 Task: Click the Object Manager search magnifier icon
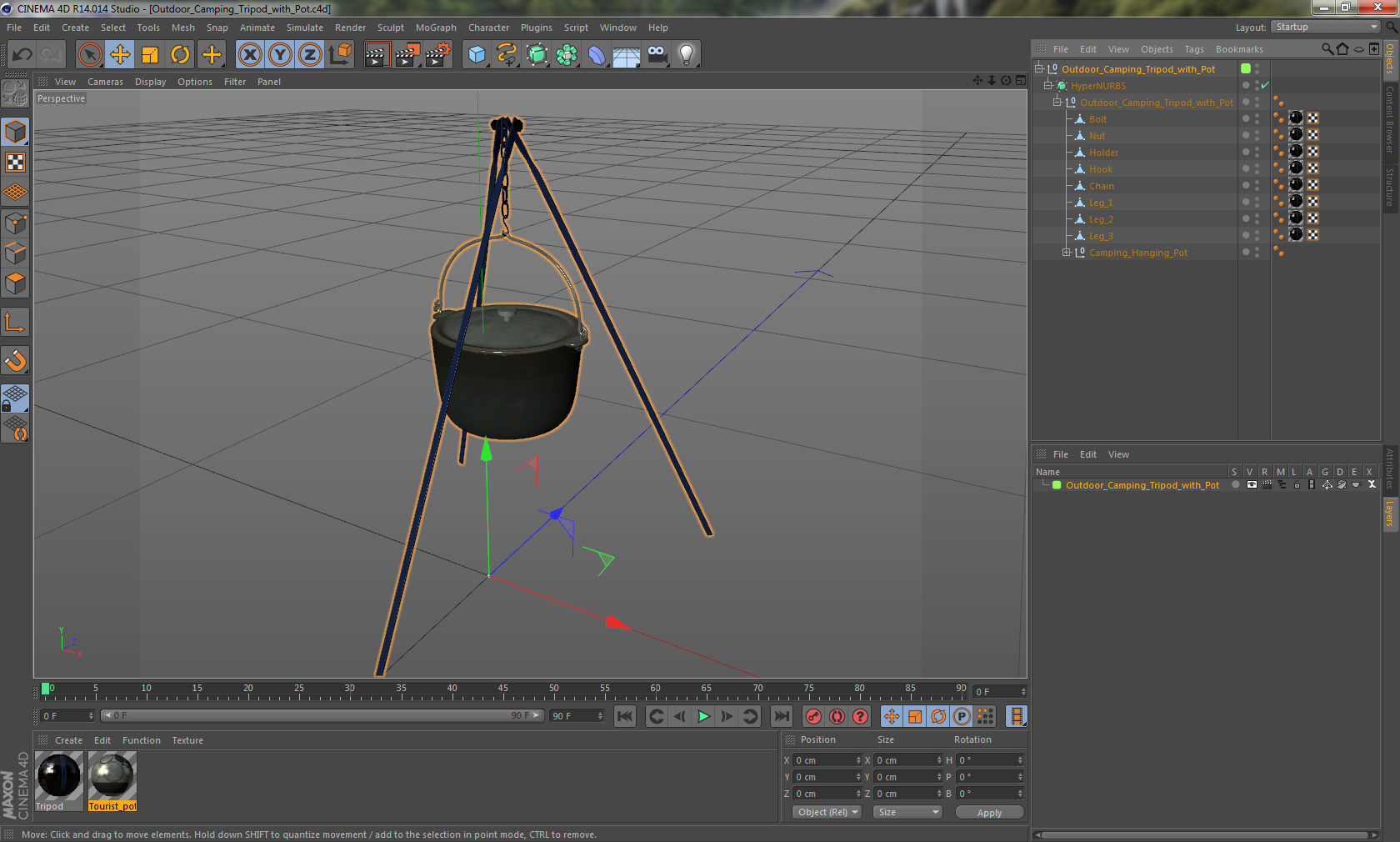click(x=1327, y=49)
